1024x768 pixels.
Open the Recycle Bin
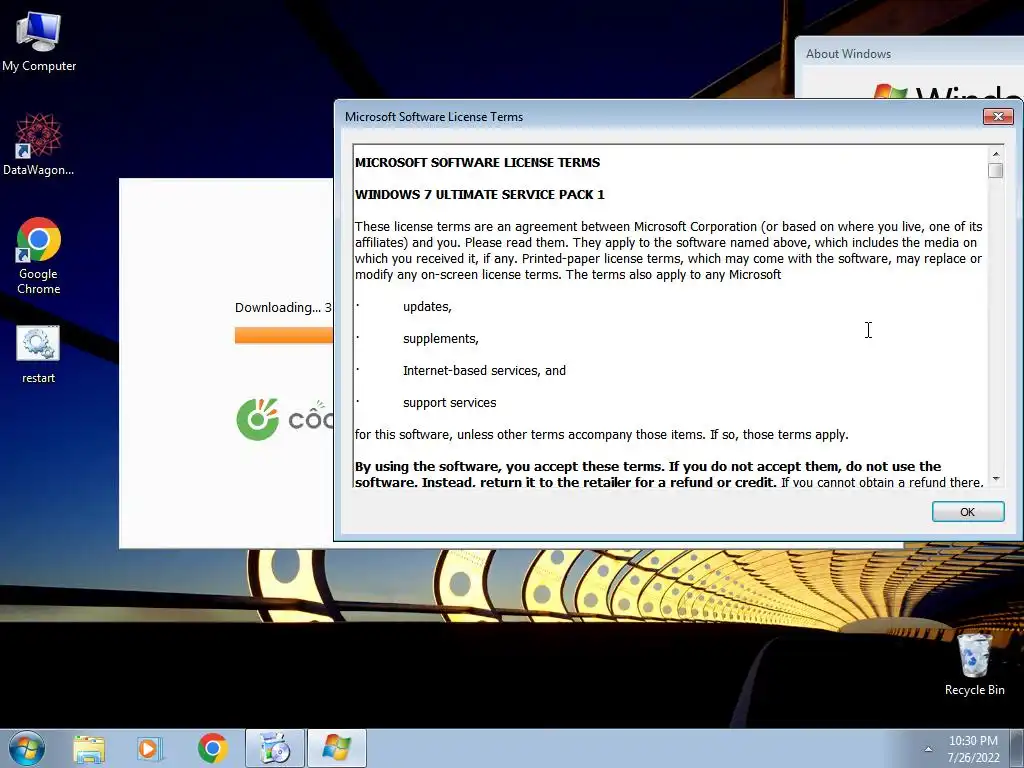click(x=974, y=664)
